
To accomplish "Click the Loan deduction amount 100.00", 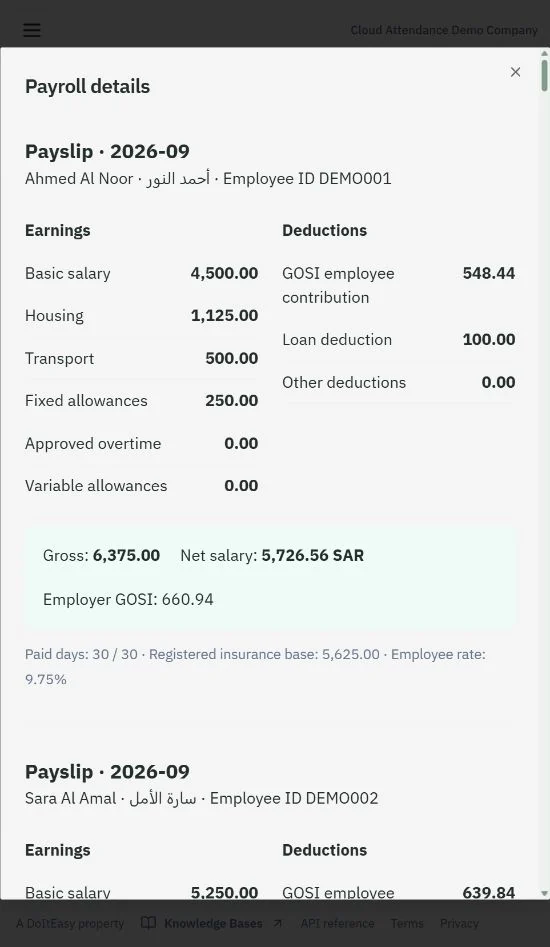I will point(489,339).
